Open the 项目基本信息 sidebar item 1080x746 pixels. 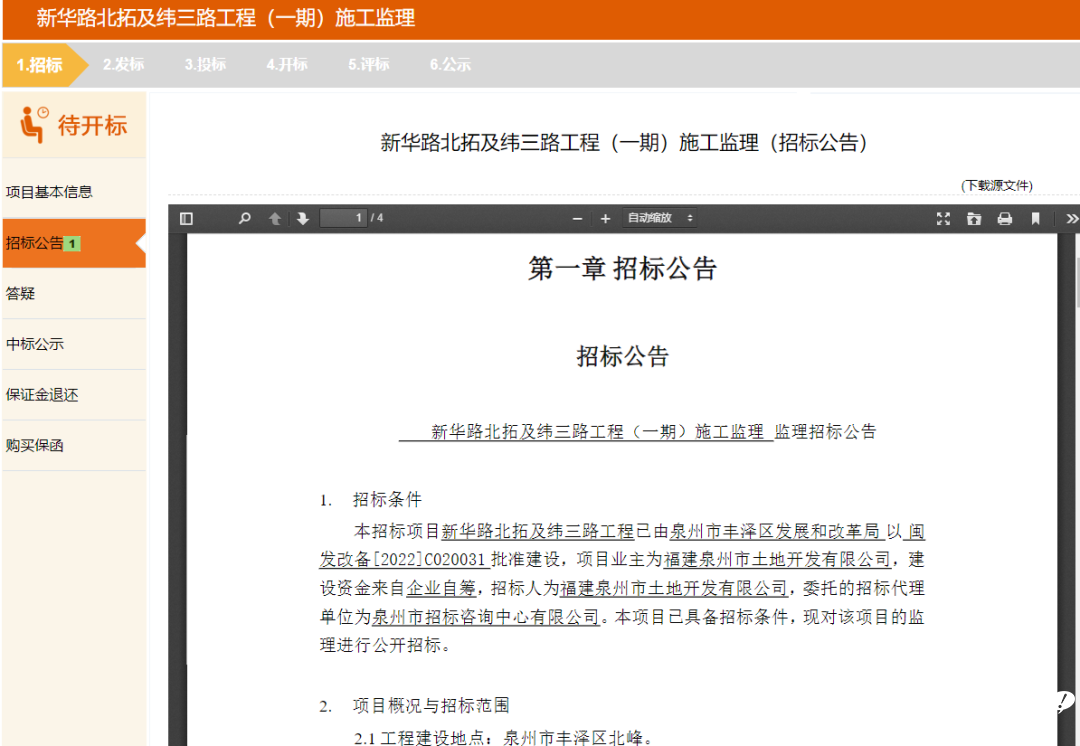49,192
